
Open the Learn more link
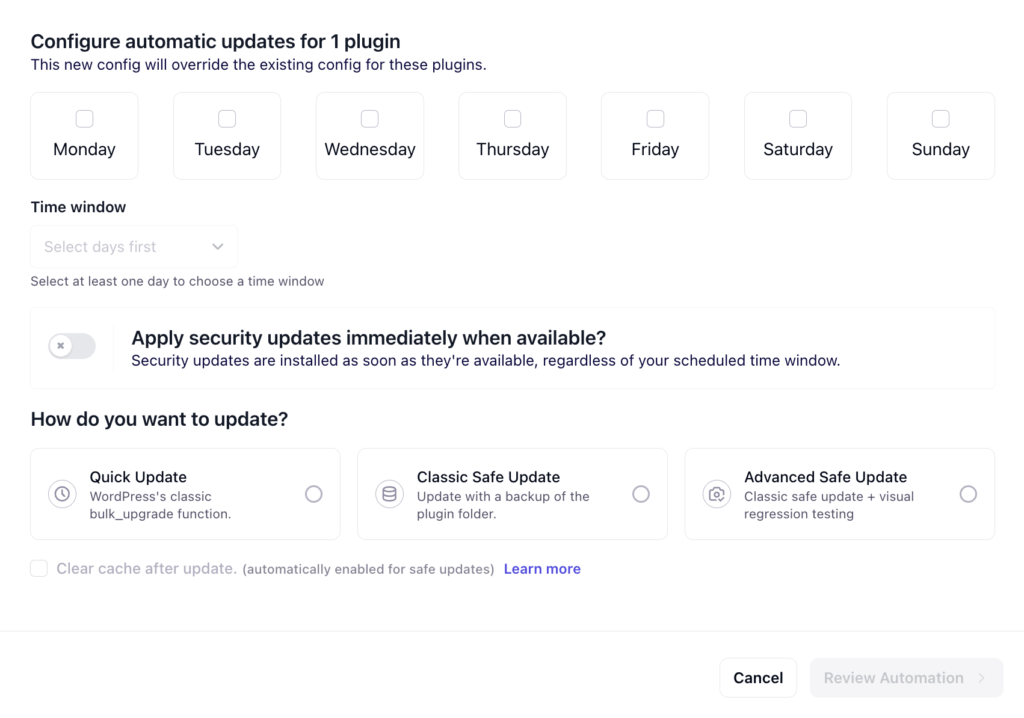[x=542, y=568]
